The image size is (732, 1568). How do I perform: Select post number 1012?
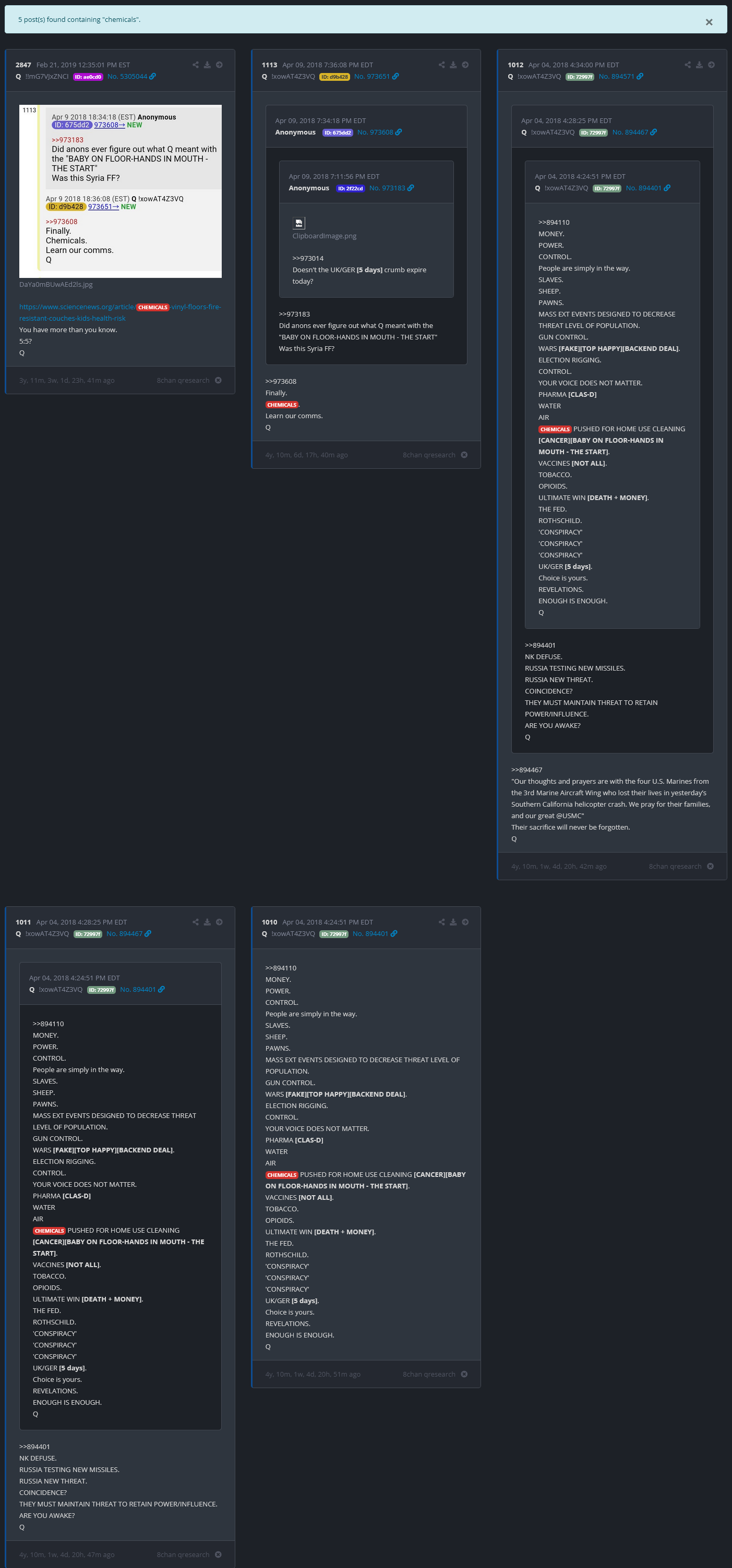coord(515,65)
